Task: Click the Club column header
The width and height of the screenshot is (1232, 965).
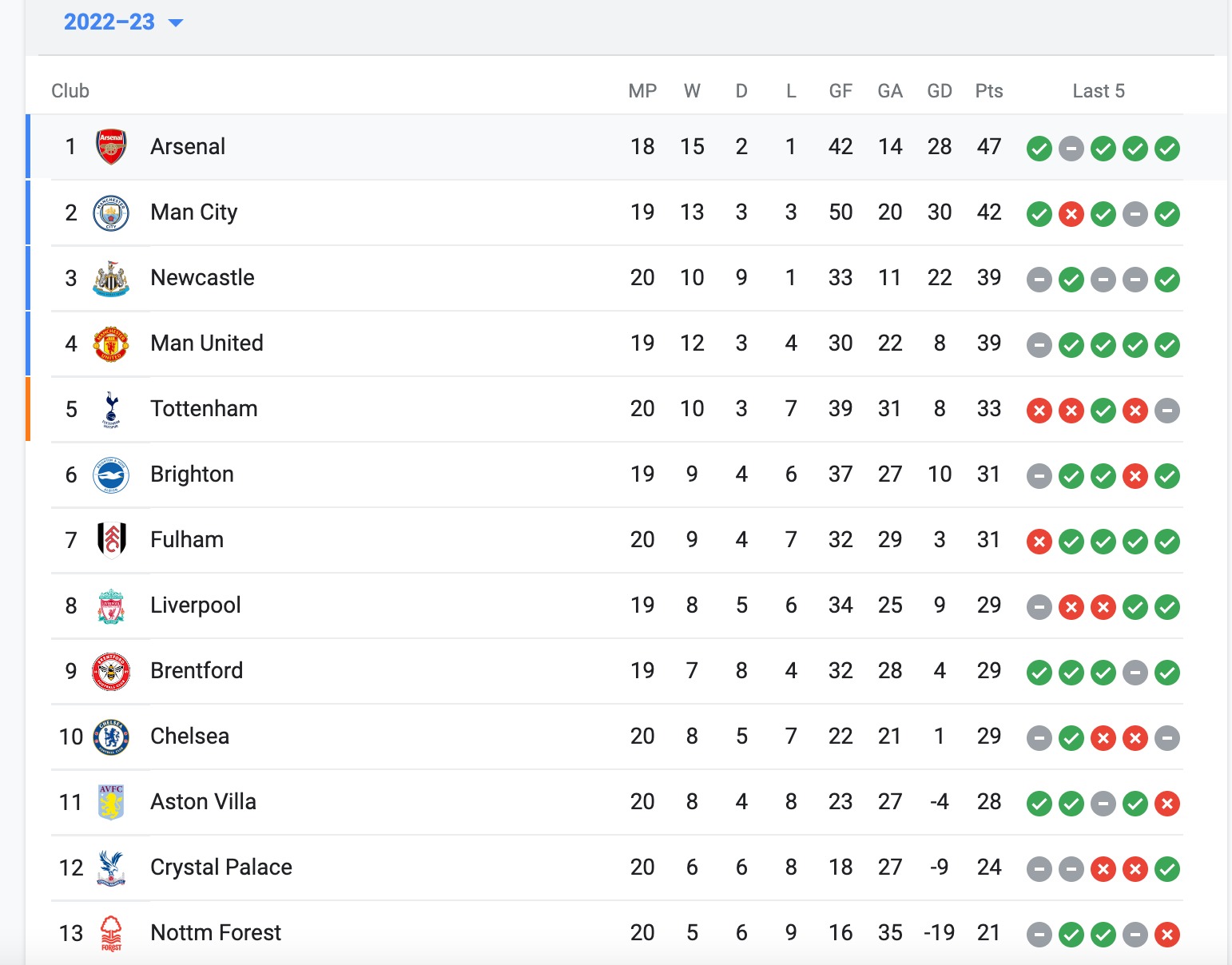Action: click(70, 91)
